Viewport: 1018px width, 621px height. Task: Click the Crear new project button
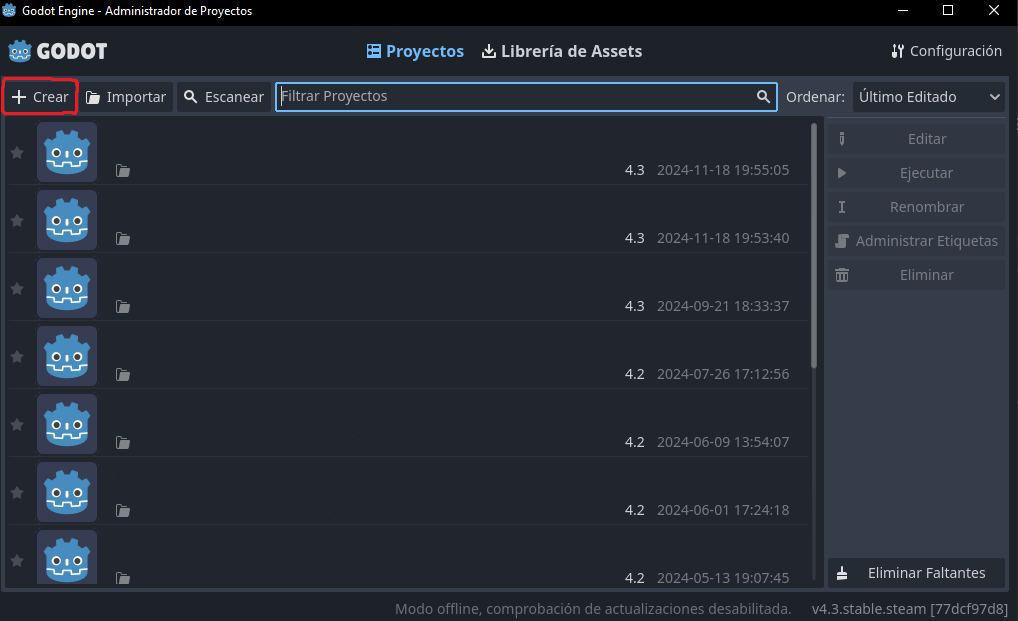coord(40,97)
